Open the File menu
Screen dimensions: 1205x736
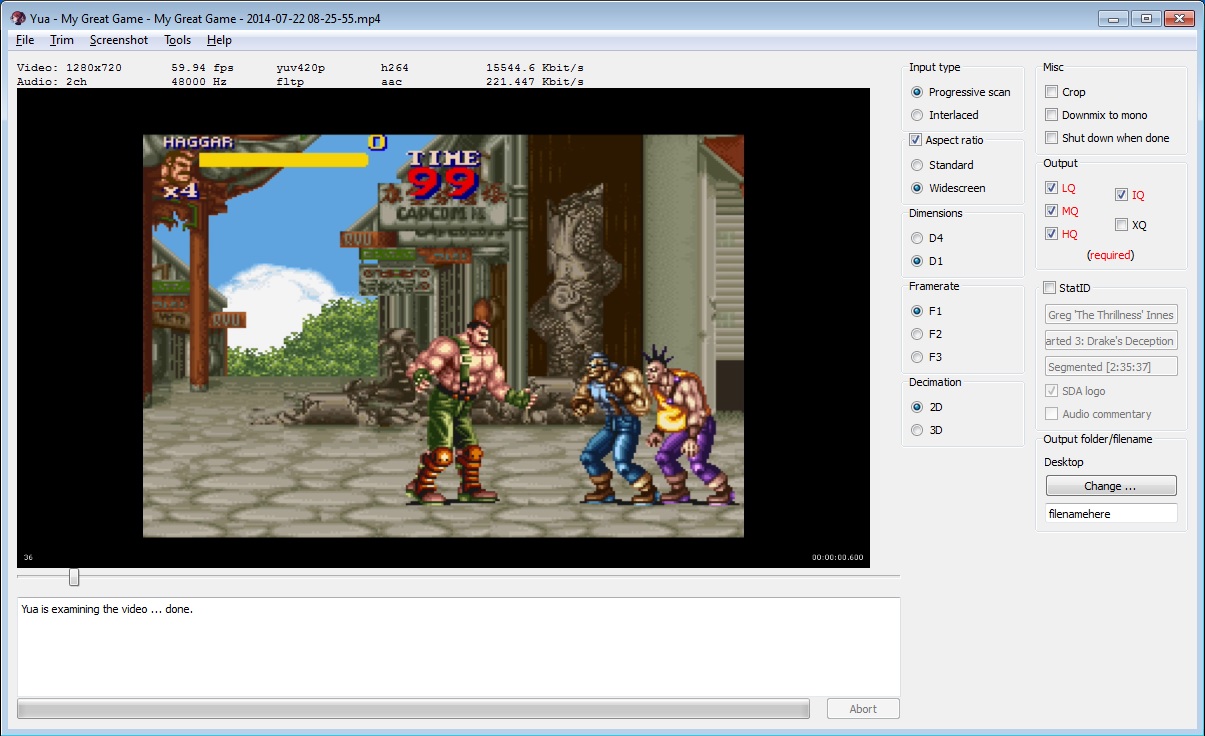click(25, 40)
